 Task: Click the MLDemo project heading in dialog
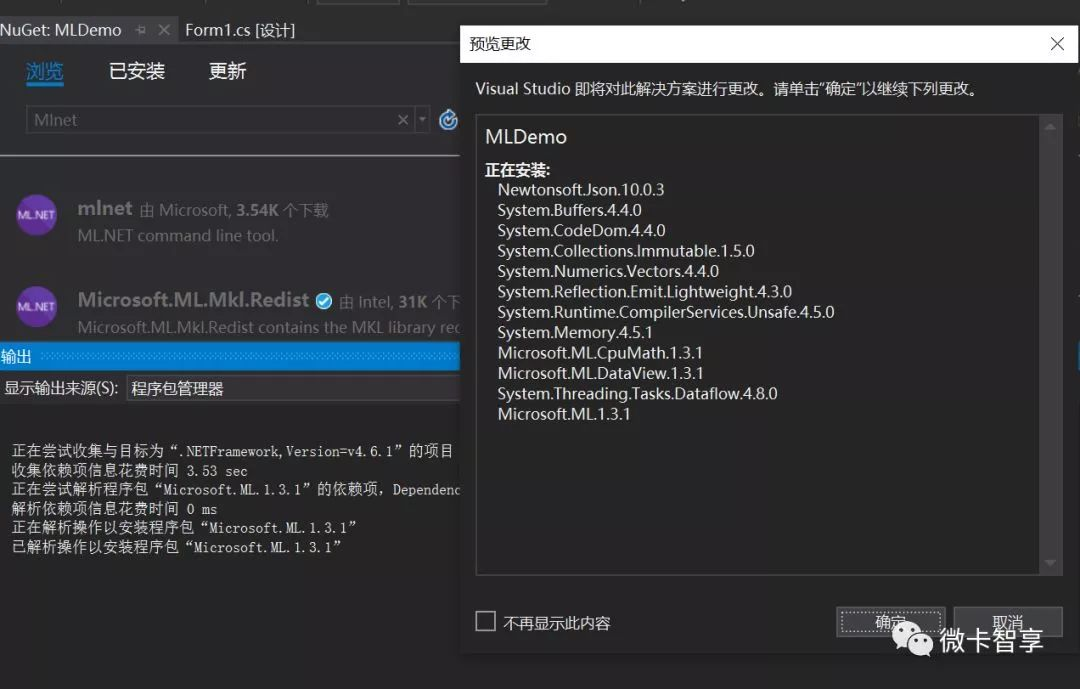(526, 137)
